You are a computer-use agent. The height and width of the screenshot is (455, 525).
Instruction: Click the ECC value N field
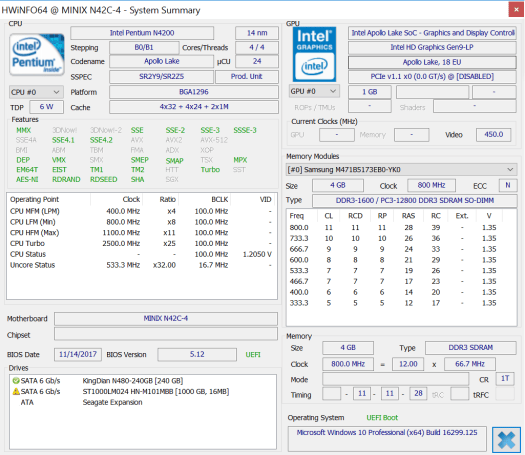508,185
